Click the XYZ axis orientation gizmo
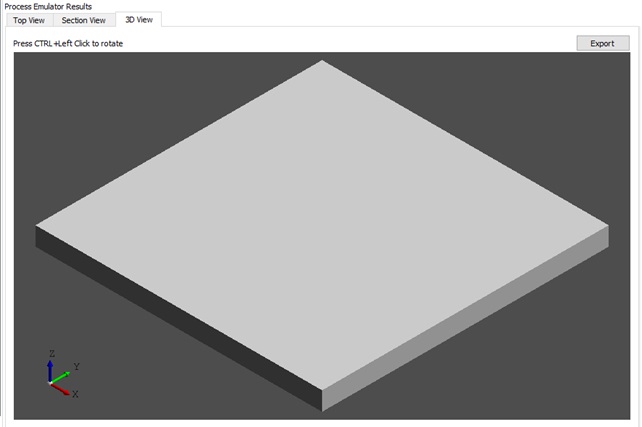 coord(62,375)
